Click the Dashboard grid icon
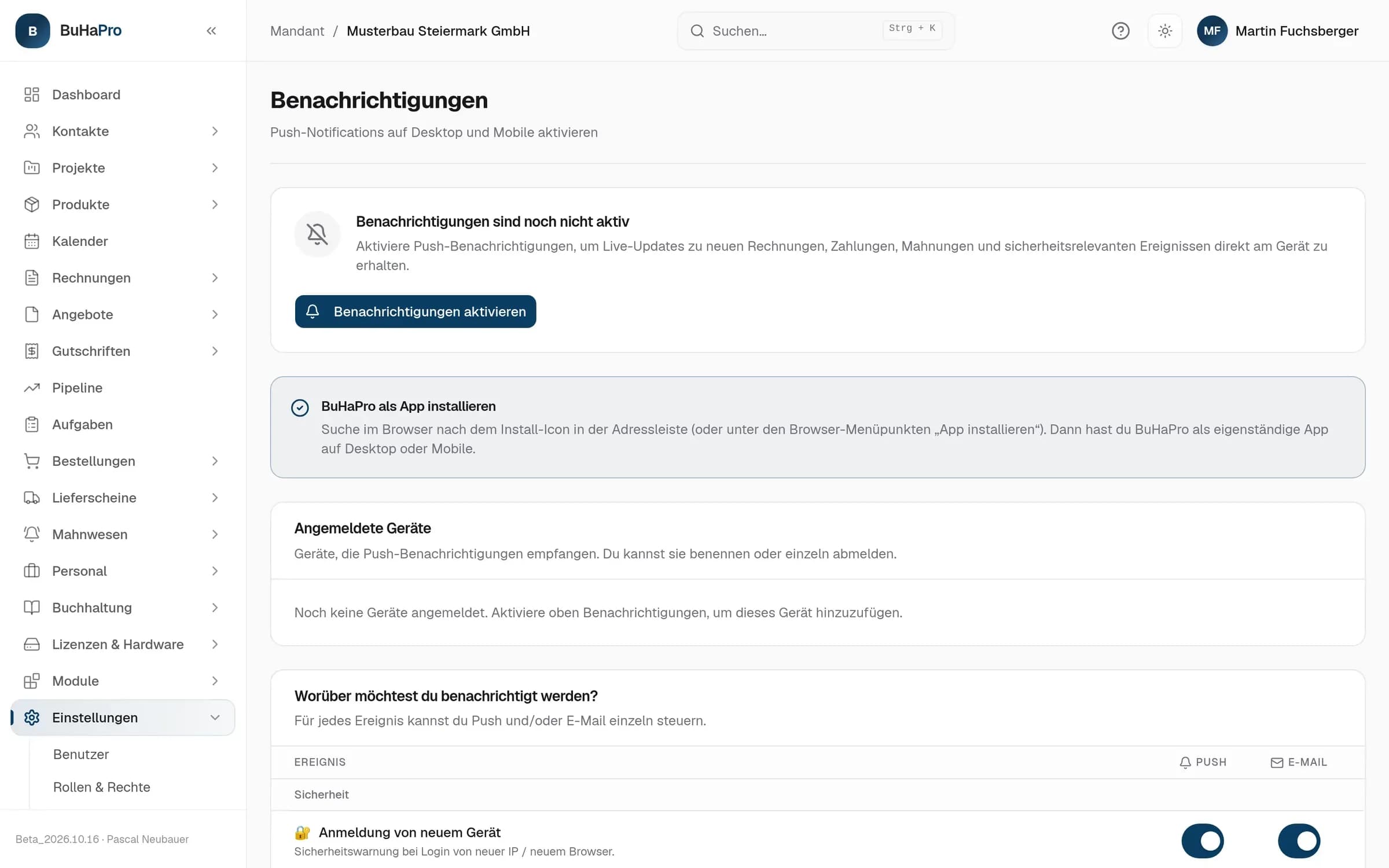1389x868 pixels. pyautogui.click(x=32, y=94)
